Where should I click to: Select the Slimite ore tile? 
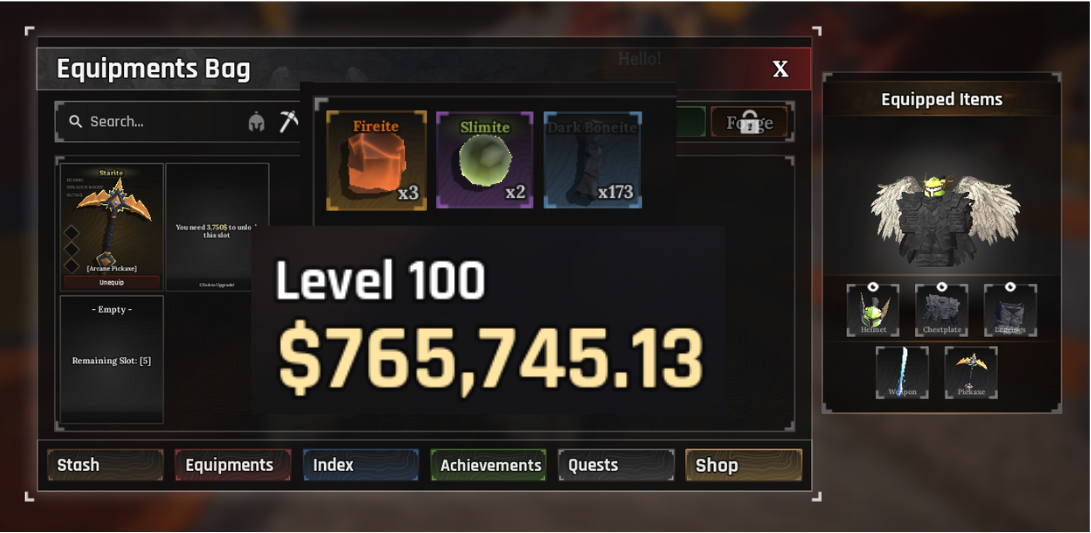click(485, 160)
